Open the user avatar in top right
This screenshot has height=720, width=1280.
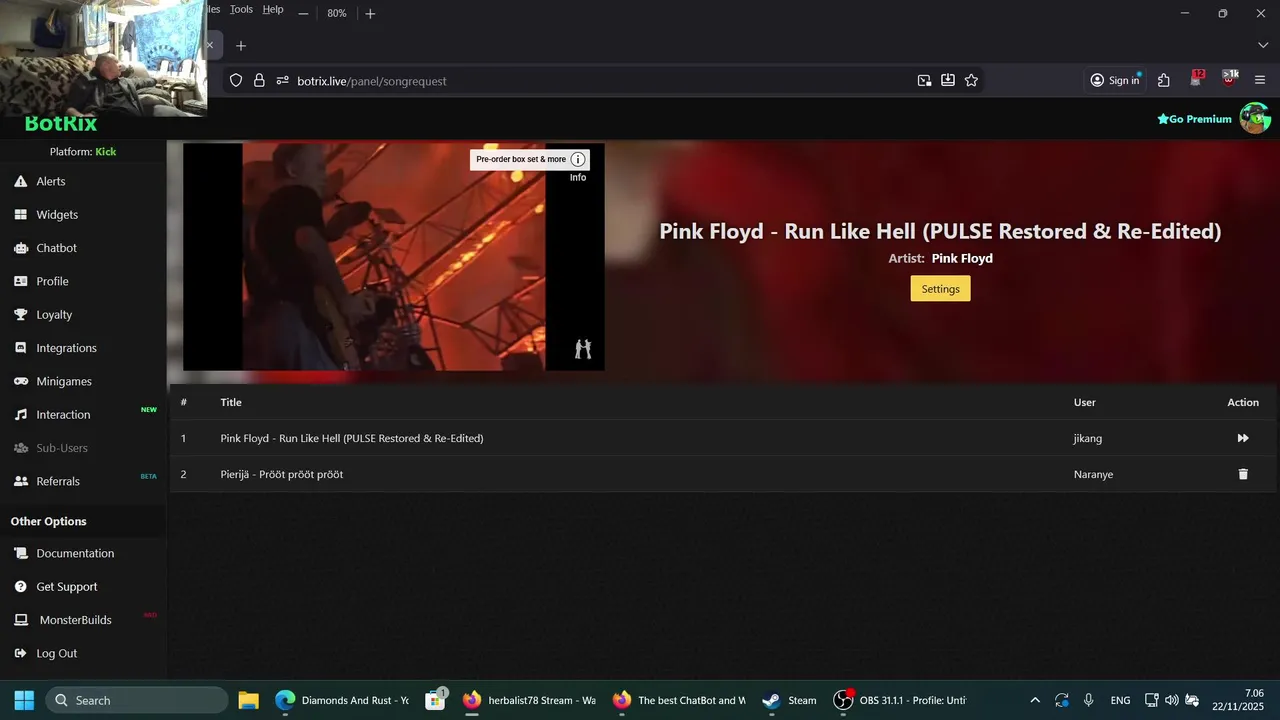(x=1255, y=118)
